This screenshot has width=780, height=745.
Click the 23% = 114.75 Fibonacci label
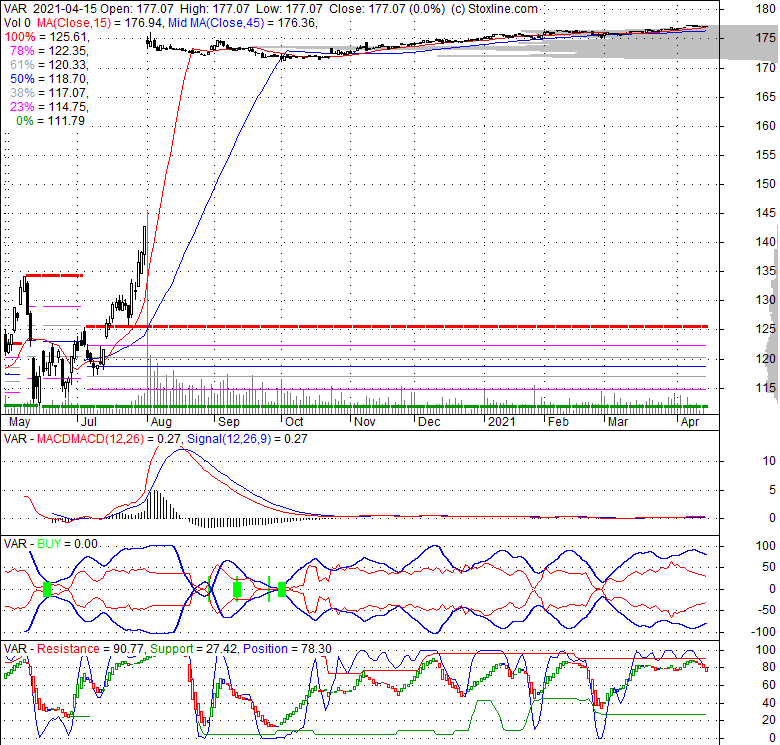[x=38, y=106]
